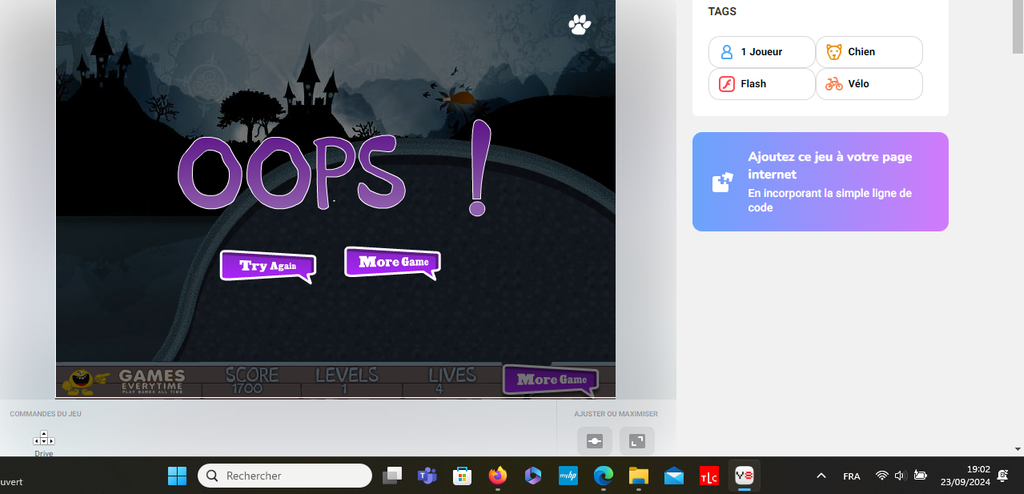Click the More Game button in score bar
Screen dimensions: 1024x494
pos(551,380)
